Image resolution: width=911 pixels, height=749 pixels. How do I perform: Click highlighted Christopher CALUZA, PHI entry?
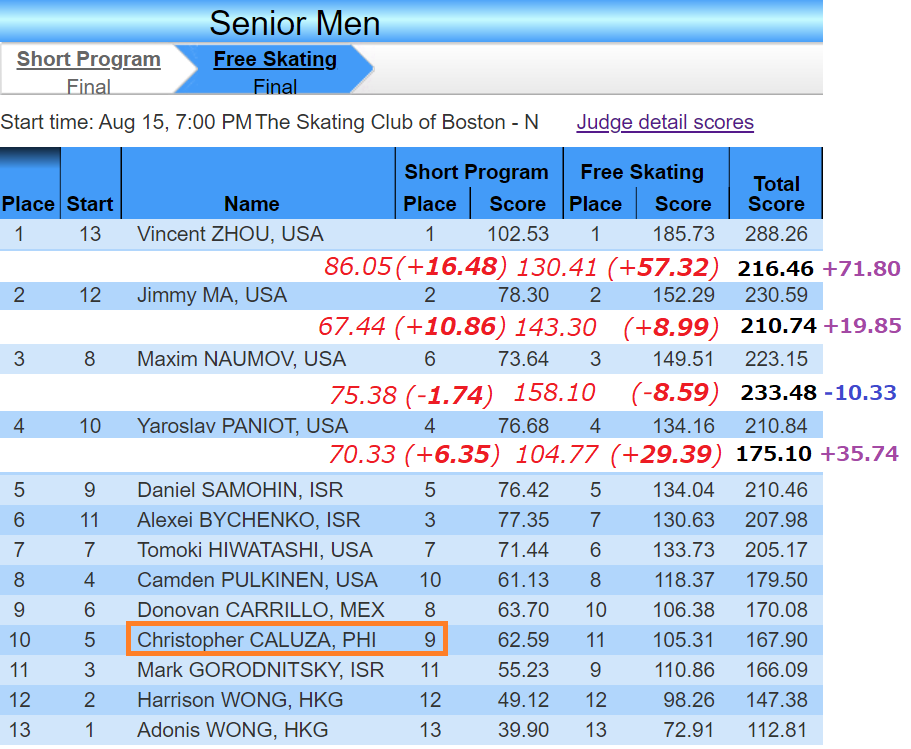pos(287,639)
